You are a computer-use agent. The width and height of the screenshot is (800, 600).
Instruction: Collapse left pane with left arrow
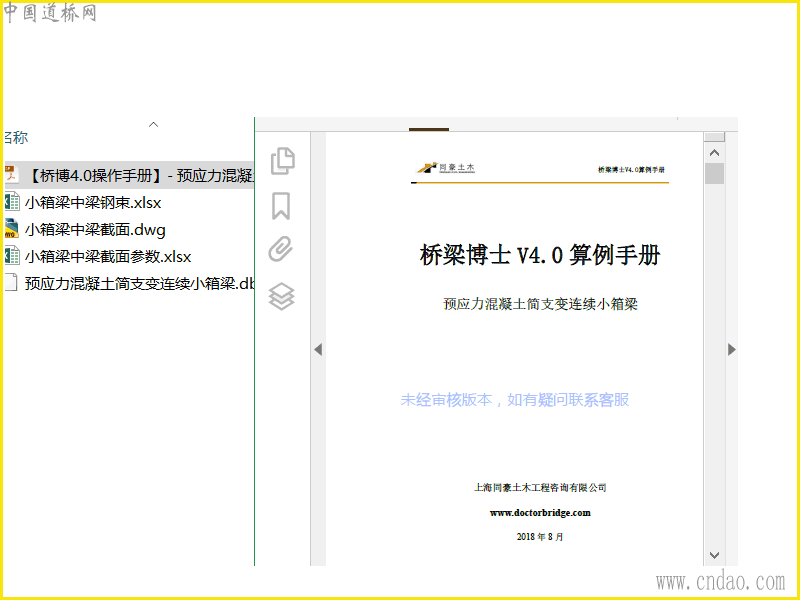click(318, 349)
